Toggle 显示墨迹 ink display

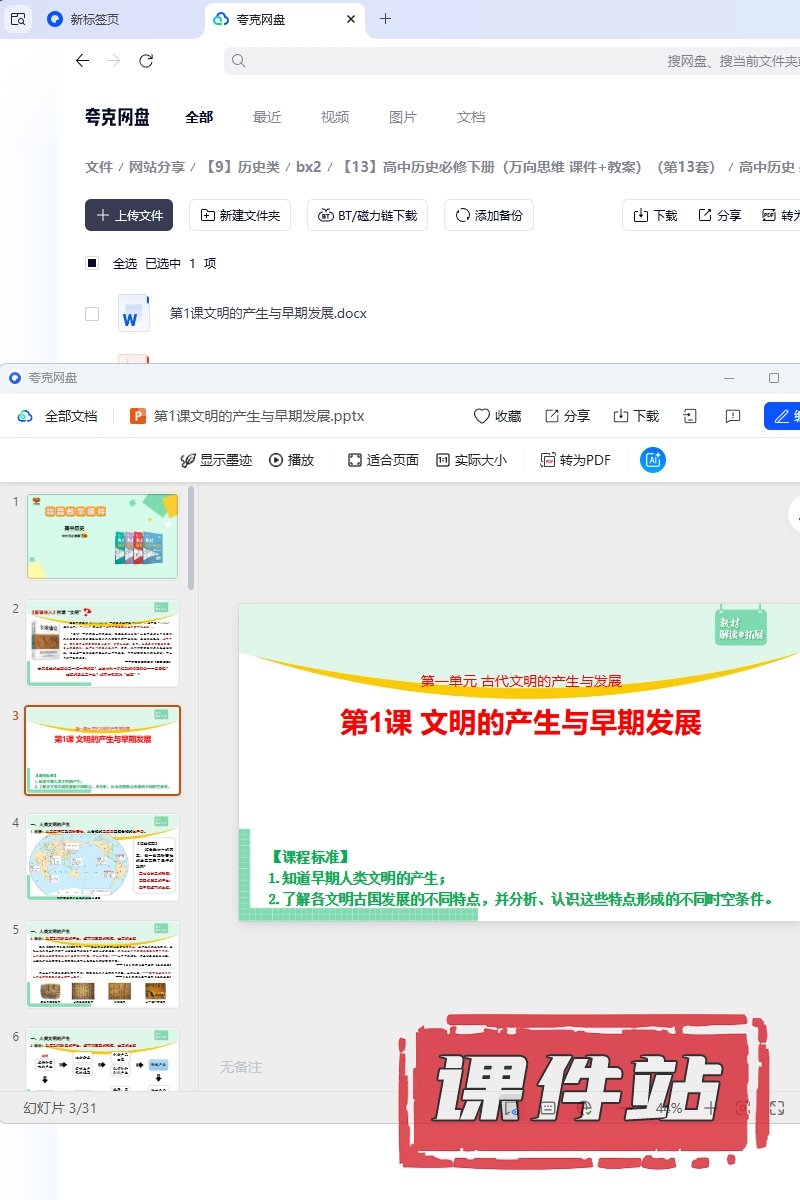215,460
